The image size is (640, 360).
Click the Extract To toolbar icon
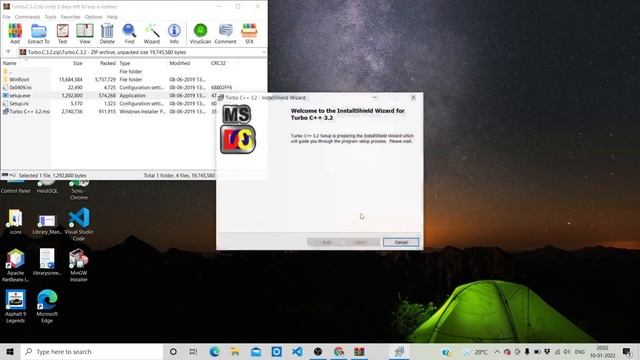pos(39,33)
